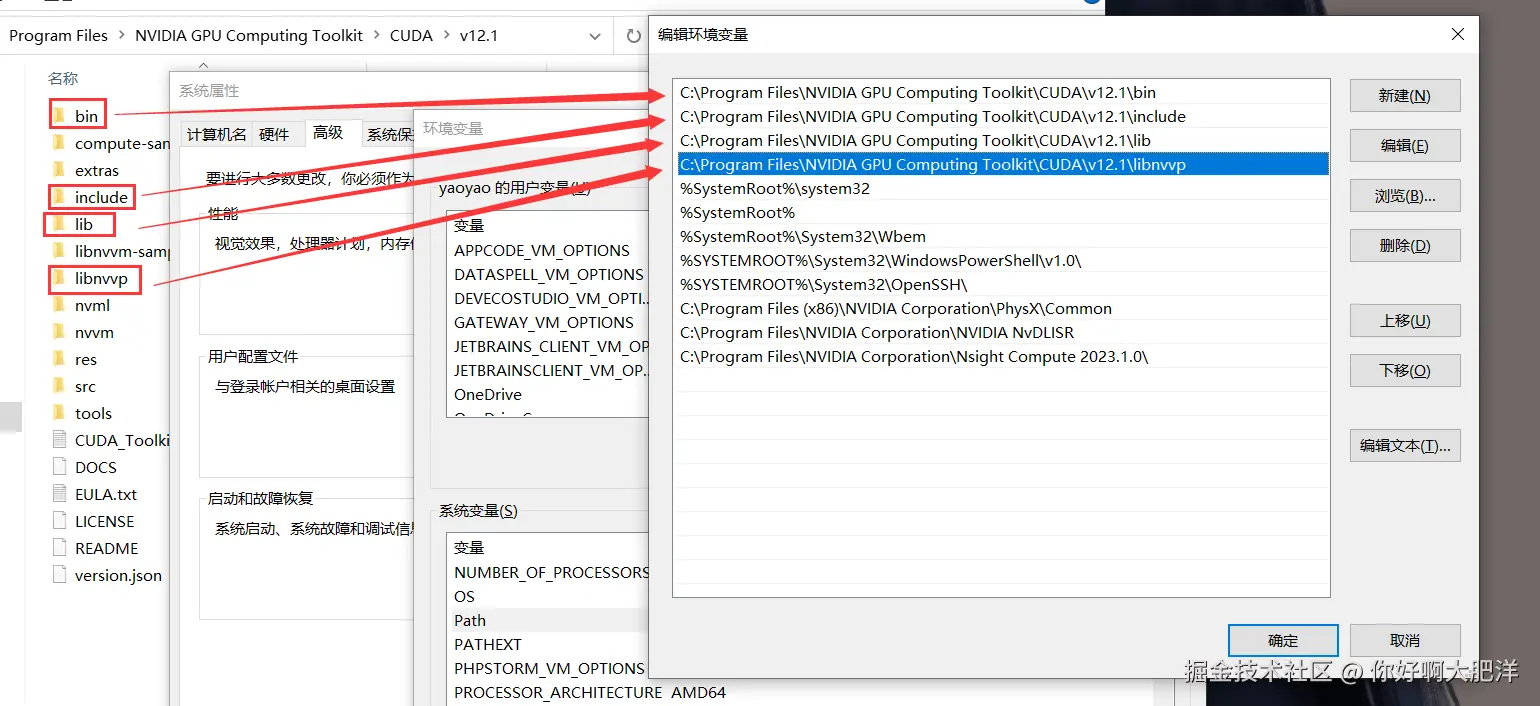Open the address bar history dropdown
Viewport: 1540px width, 706px height.
click(596, 35)
